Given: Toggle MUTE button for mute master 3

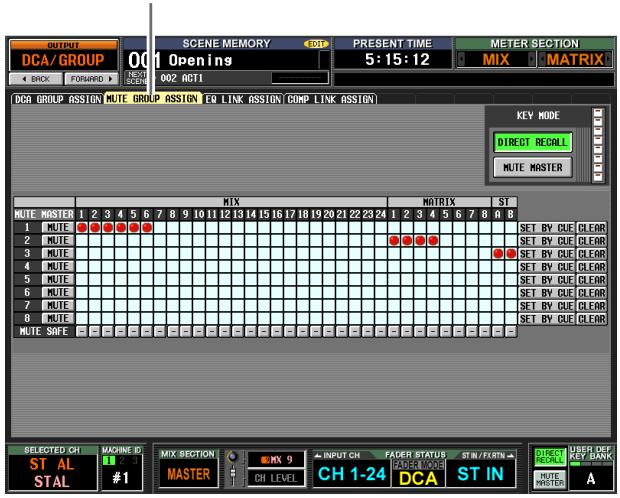Looking at the screenshot, I should pyautogui.click(x=58, y=254).
